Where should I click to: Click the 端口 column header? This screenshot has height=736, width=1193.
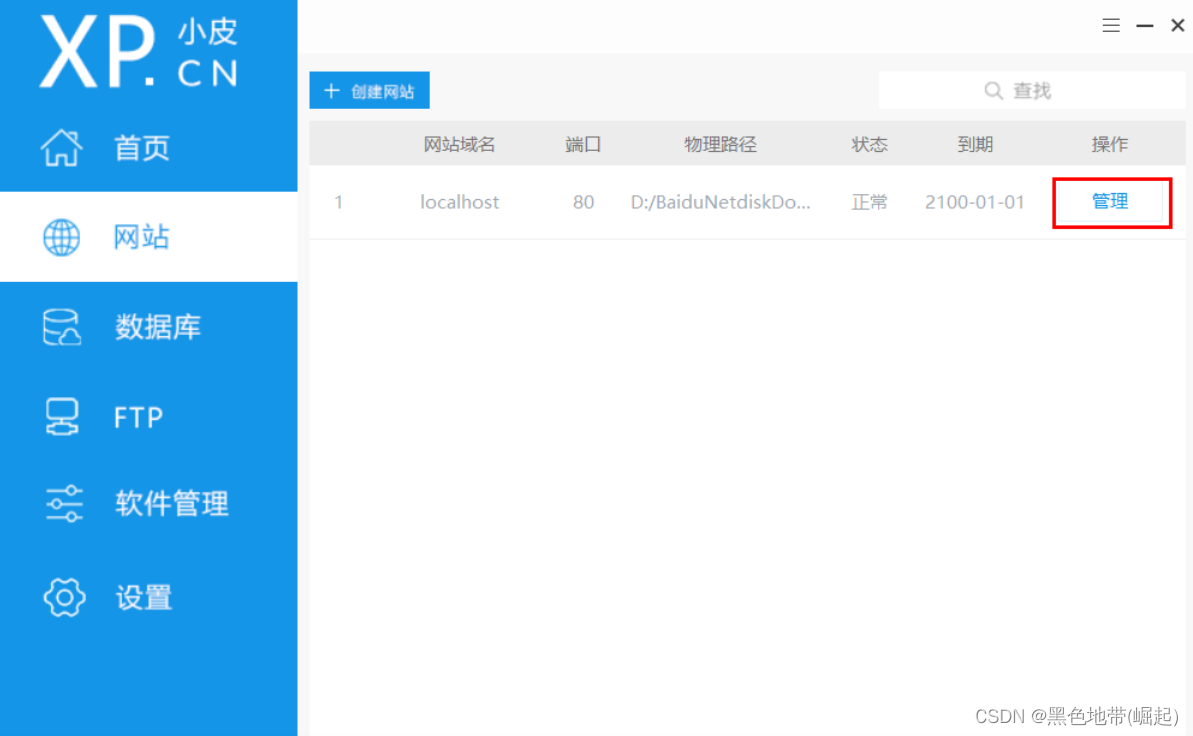click(x=583, y=144)
